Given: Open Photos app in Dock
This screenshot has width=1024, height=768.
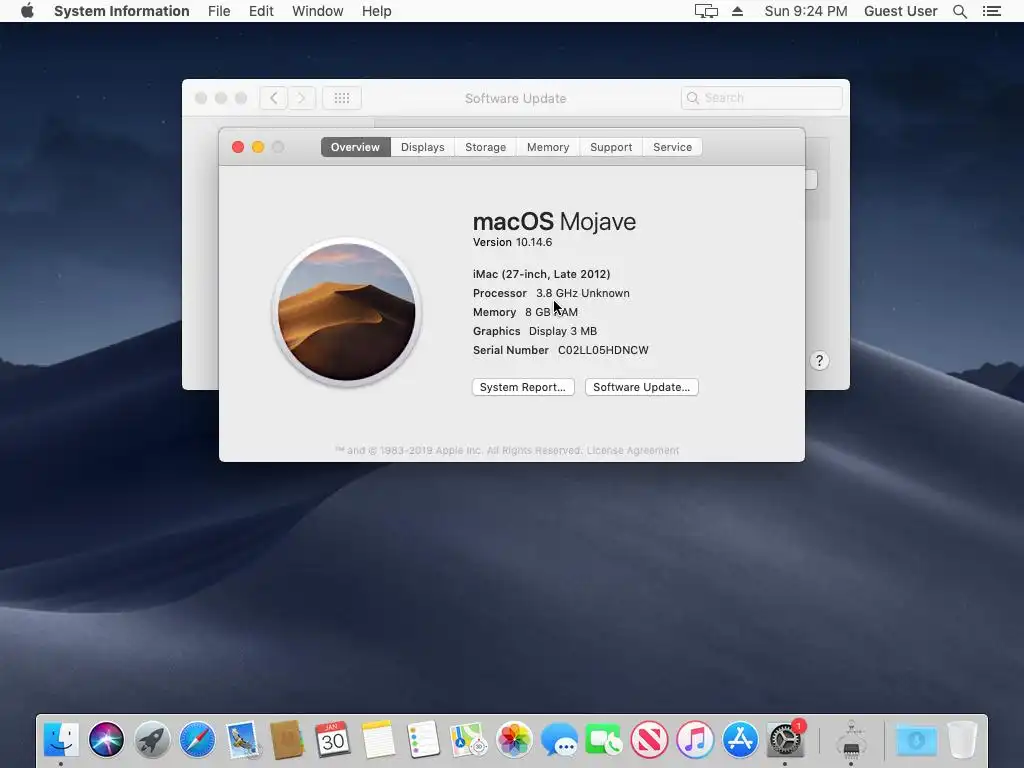Looking at the screenshot, I should point(514,740).
